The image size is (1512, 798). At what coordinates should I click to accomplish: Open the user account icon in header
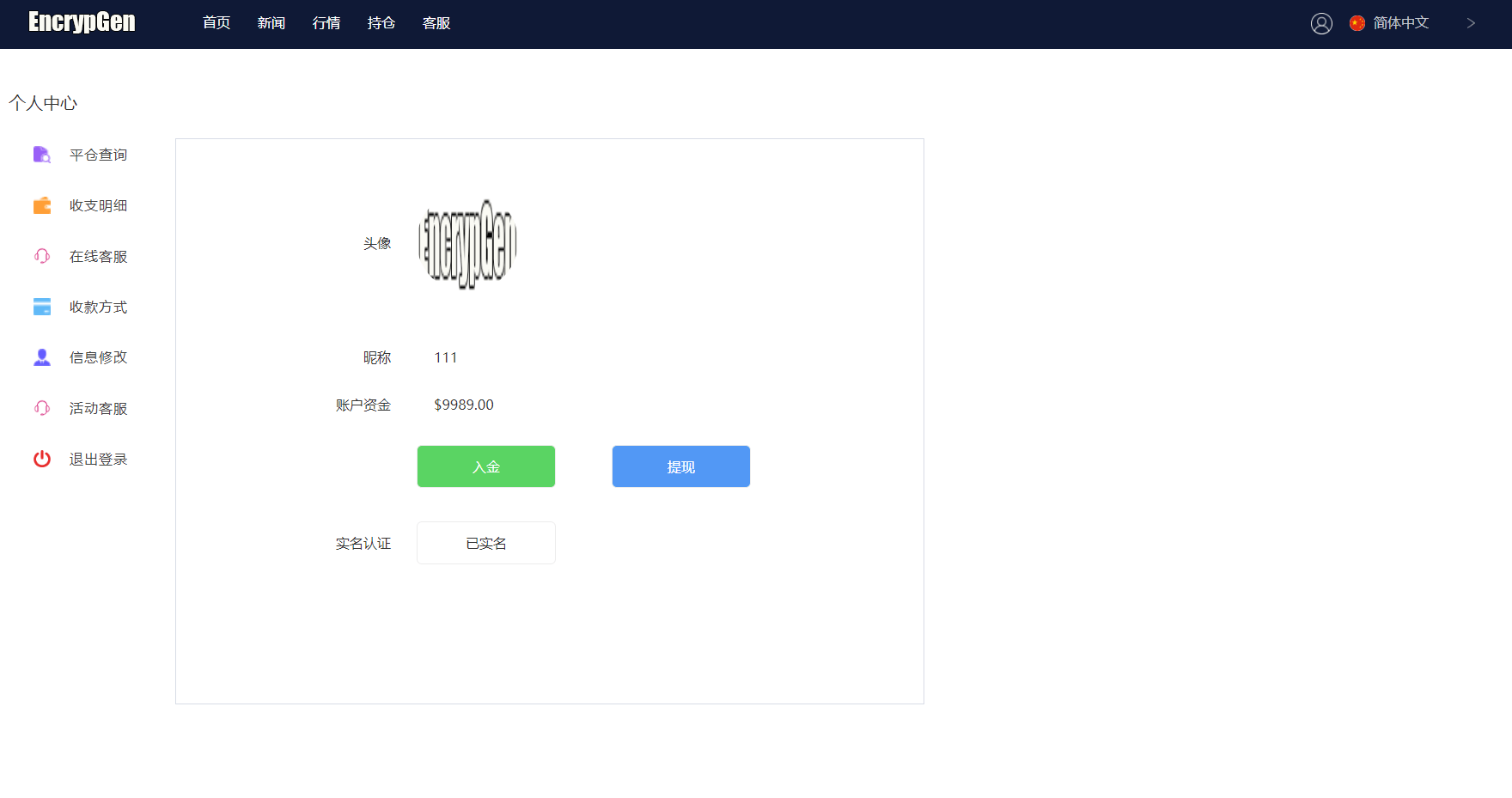(1321, 23)
